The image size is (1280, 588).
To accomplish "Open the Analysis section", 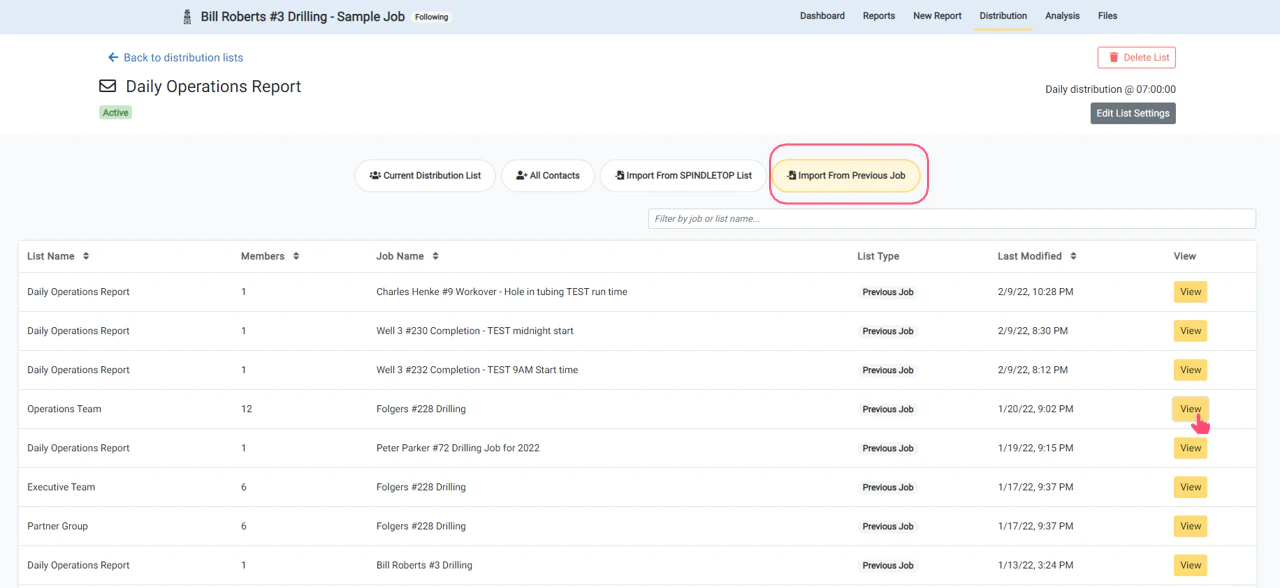I will click(1062, 16).
